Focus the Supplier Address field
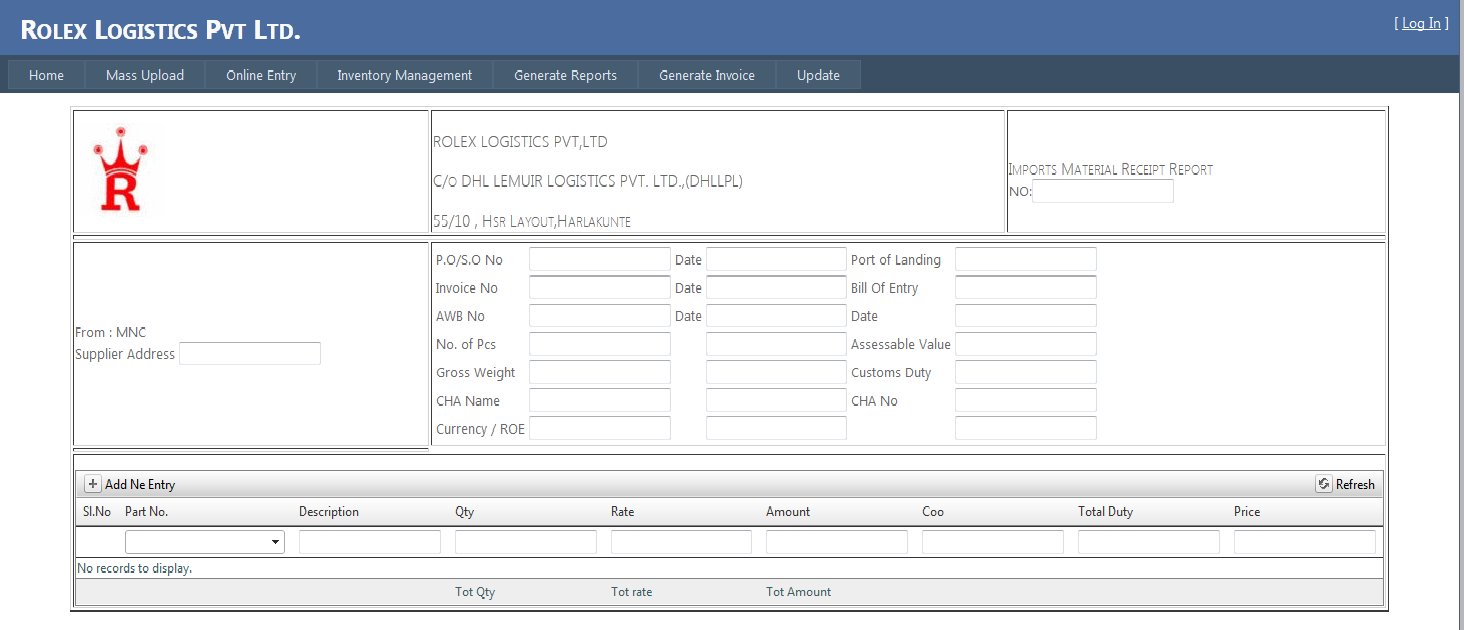The width and height of the screenshot is (1464, 630). click(x=250, y=354)
